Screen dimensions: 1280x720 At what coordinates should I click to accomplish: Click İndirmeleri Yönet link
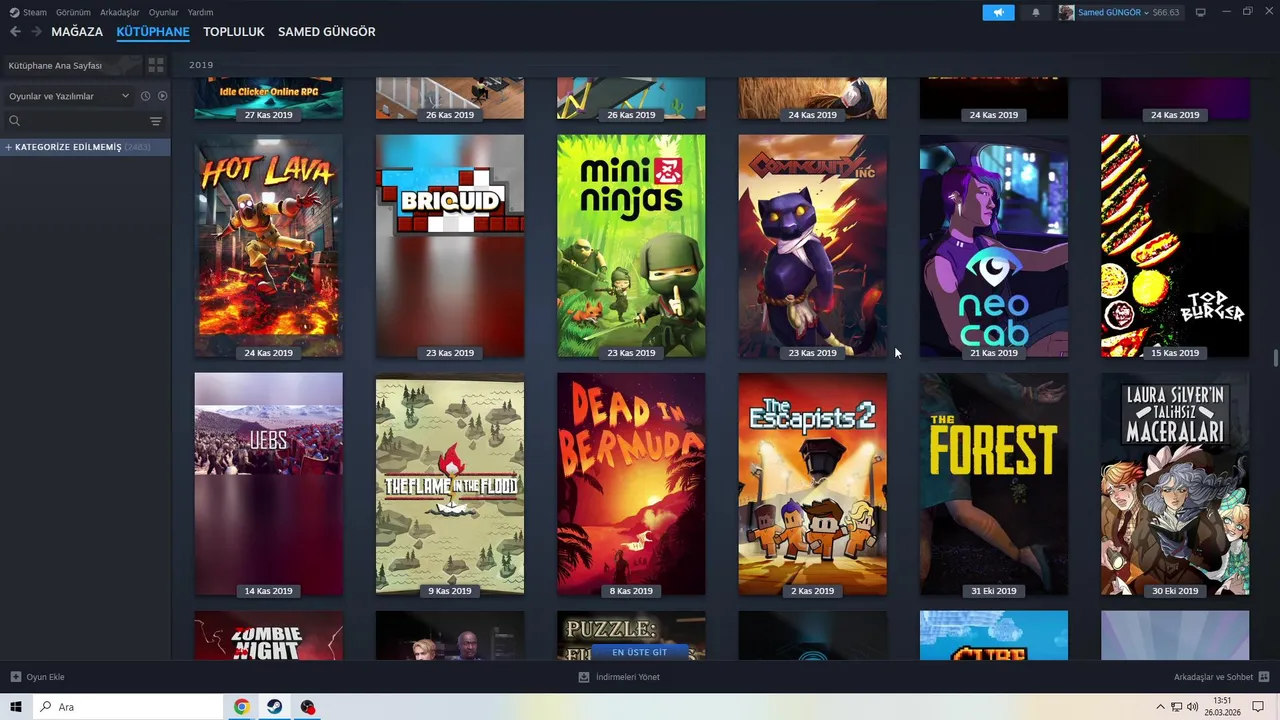point(627,677)
